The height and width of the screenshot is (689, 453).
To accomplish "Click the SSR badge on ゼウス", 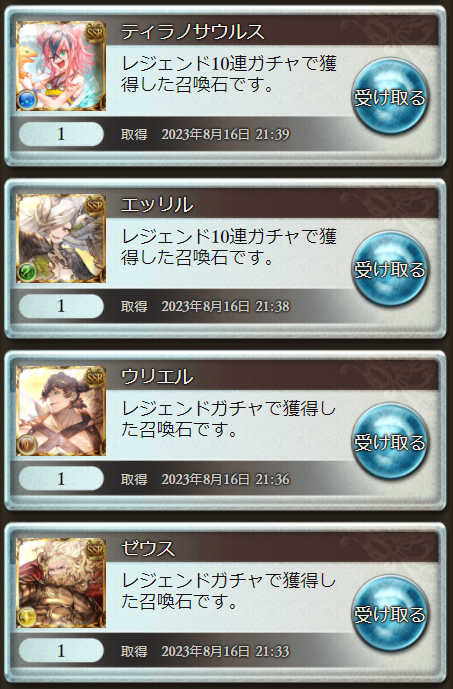I will click(95, 549).
